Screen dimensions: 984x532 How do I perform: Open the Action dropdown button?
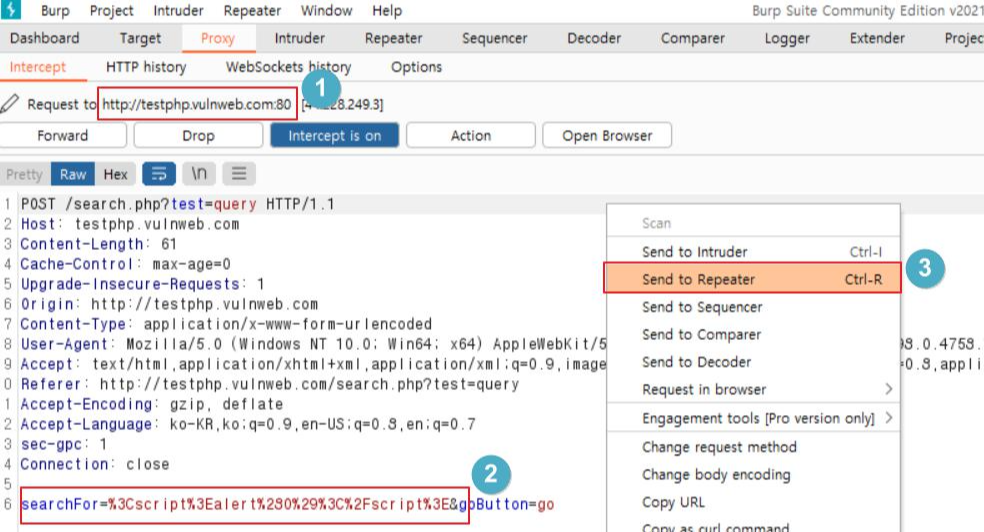coord(471,136)
